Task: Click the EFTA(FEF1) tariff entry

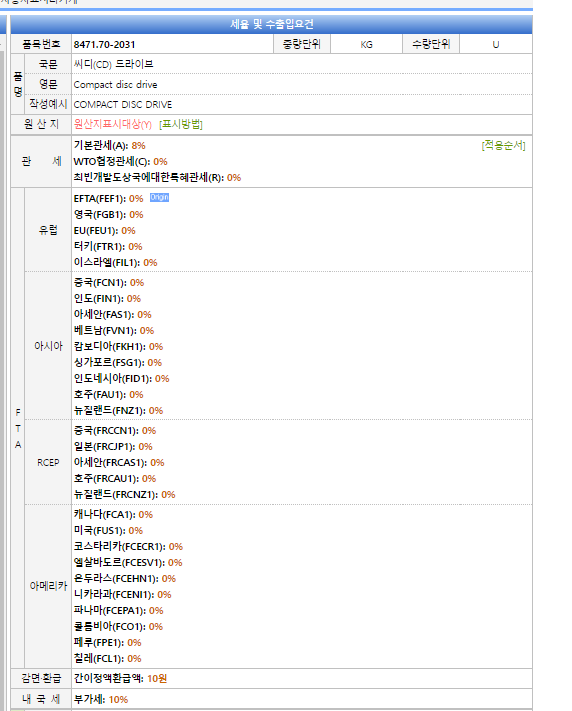Action: [108, 199]
